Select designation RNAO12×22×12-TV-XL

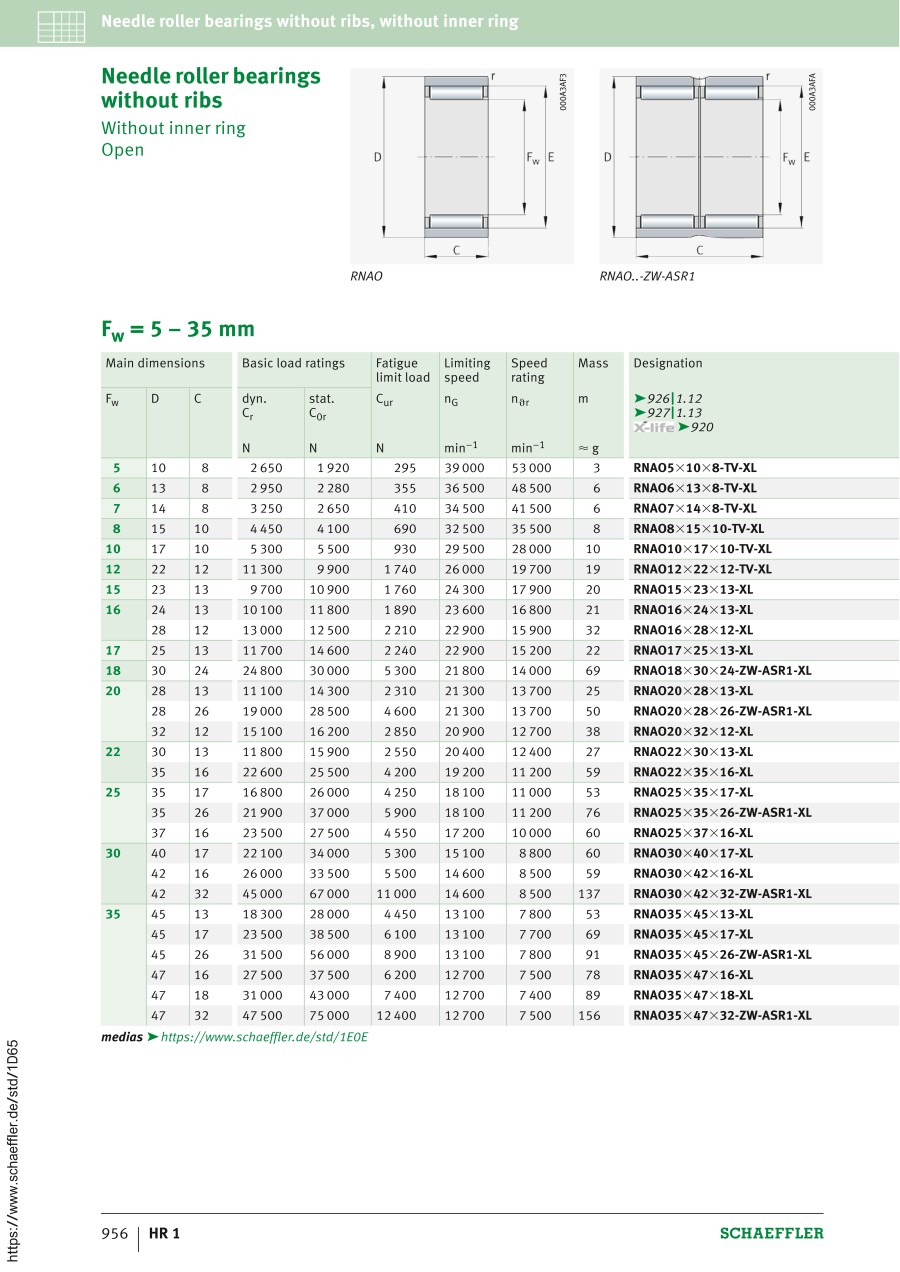click(x=703, y=569)
